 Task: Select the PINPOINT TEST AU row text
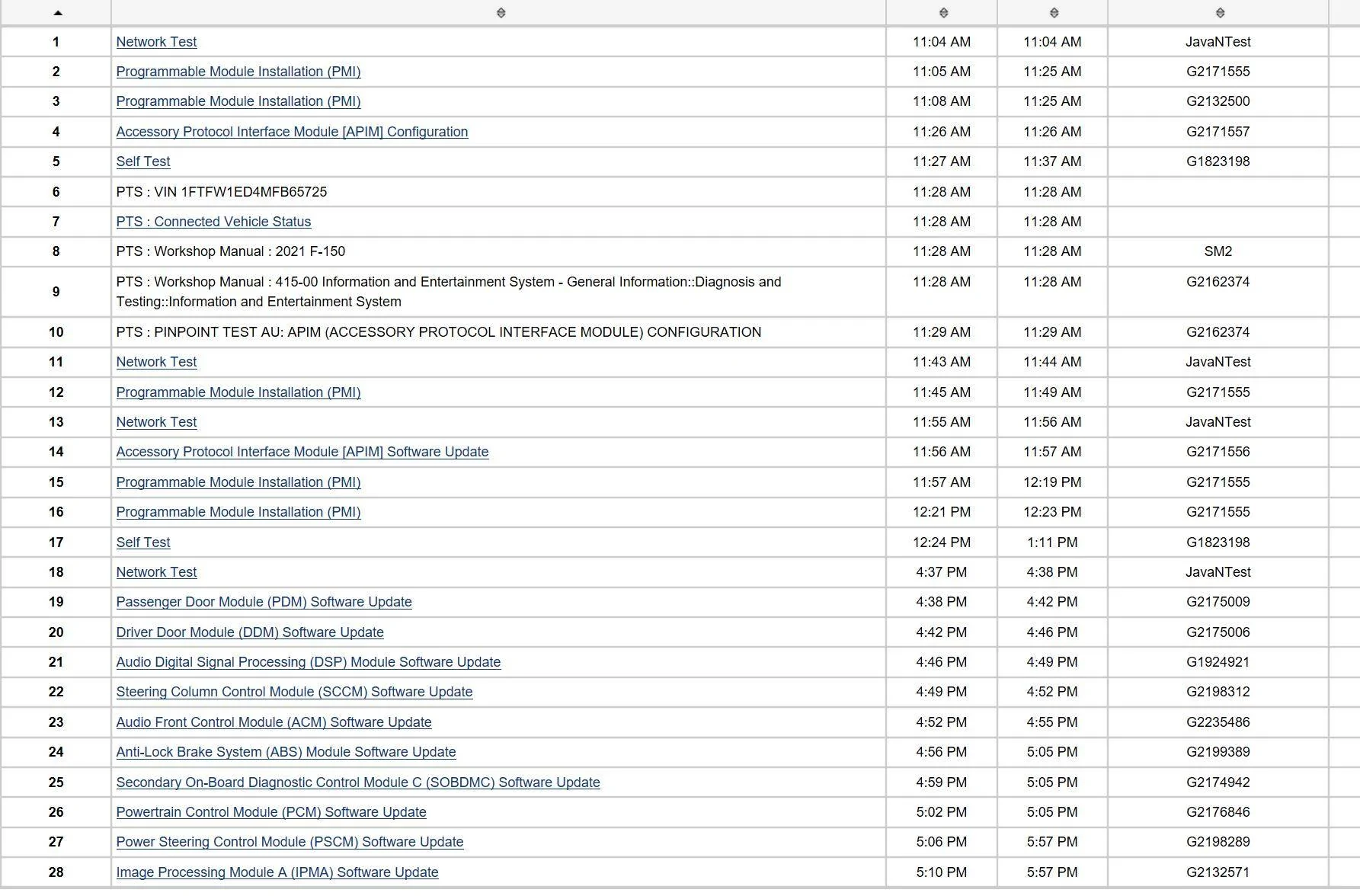(x=438, y=332)
